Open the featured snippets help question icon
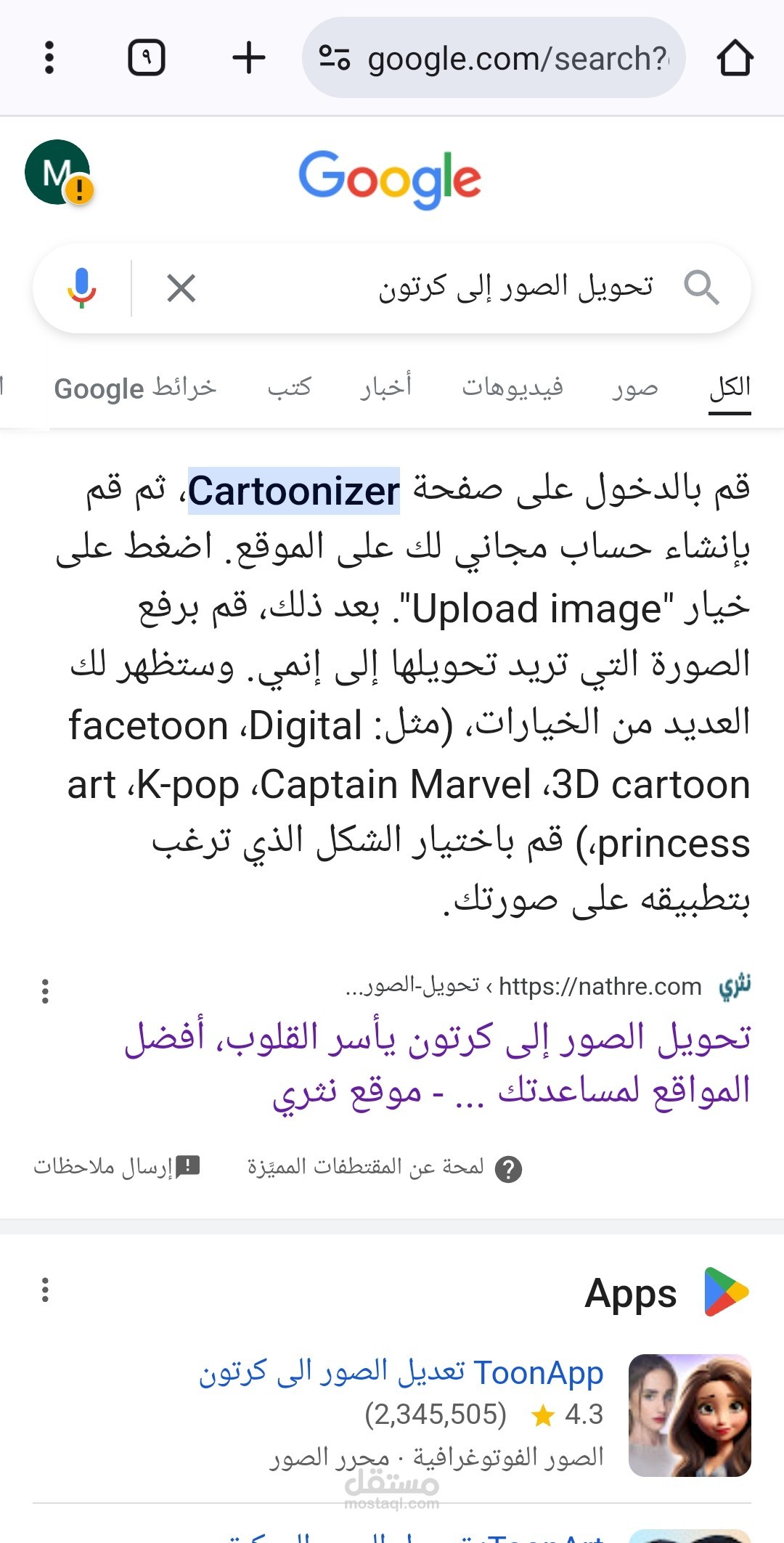This screenshot has height=1543, width=784. point(508,1169)
